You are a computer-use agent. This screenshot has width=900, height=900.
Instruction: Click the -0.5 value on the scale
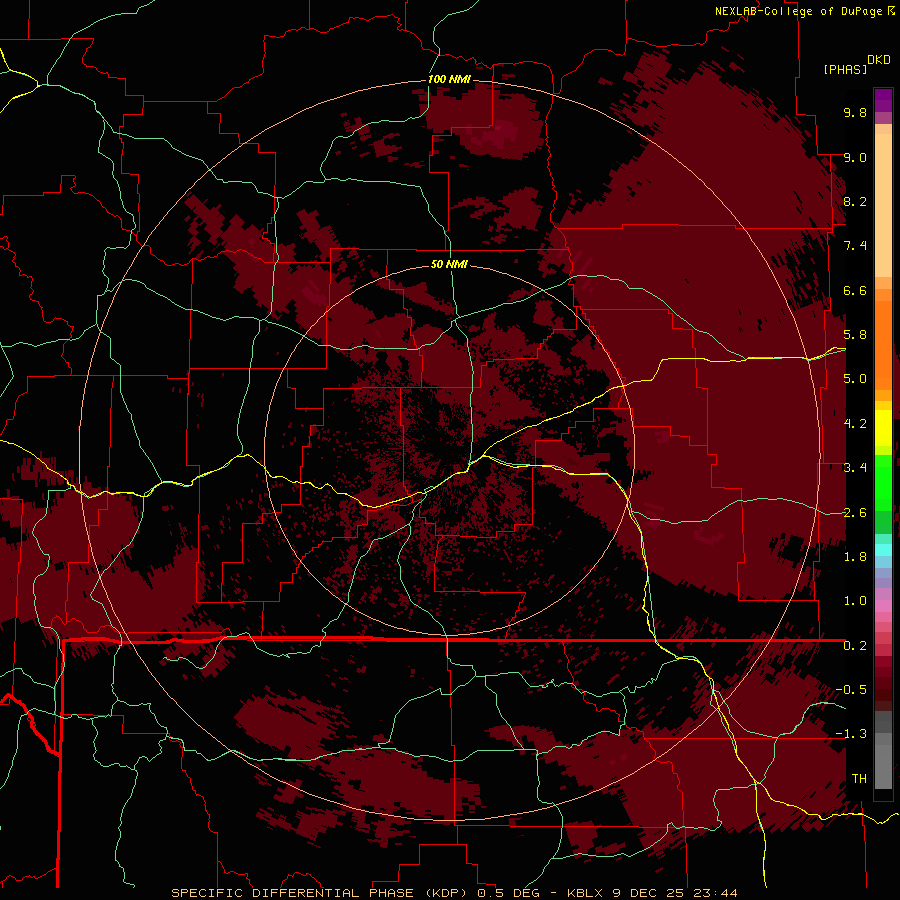click(x=851, y=690)
